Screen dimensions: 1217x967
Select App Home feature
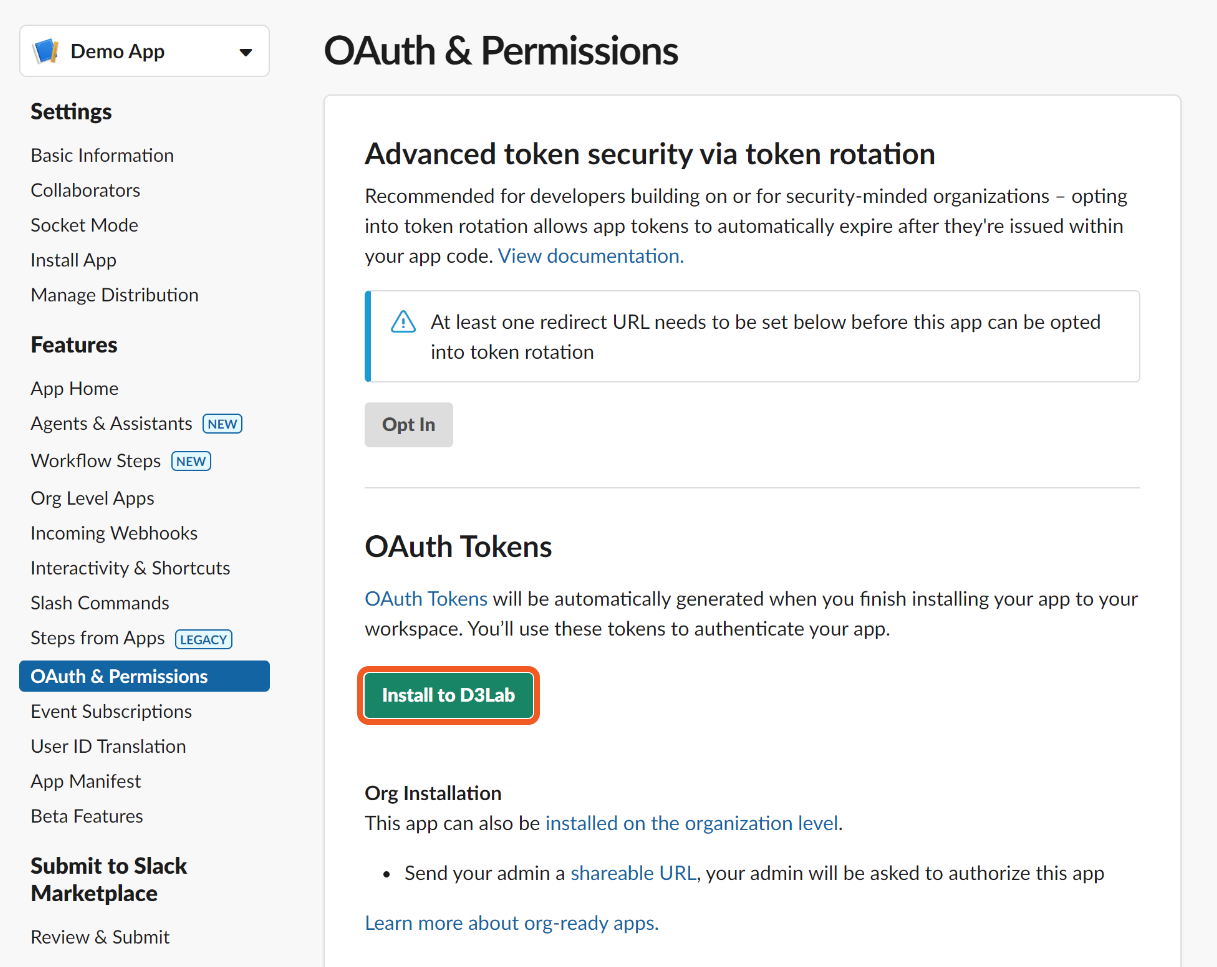[74, 388]
